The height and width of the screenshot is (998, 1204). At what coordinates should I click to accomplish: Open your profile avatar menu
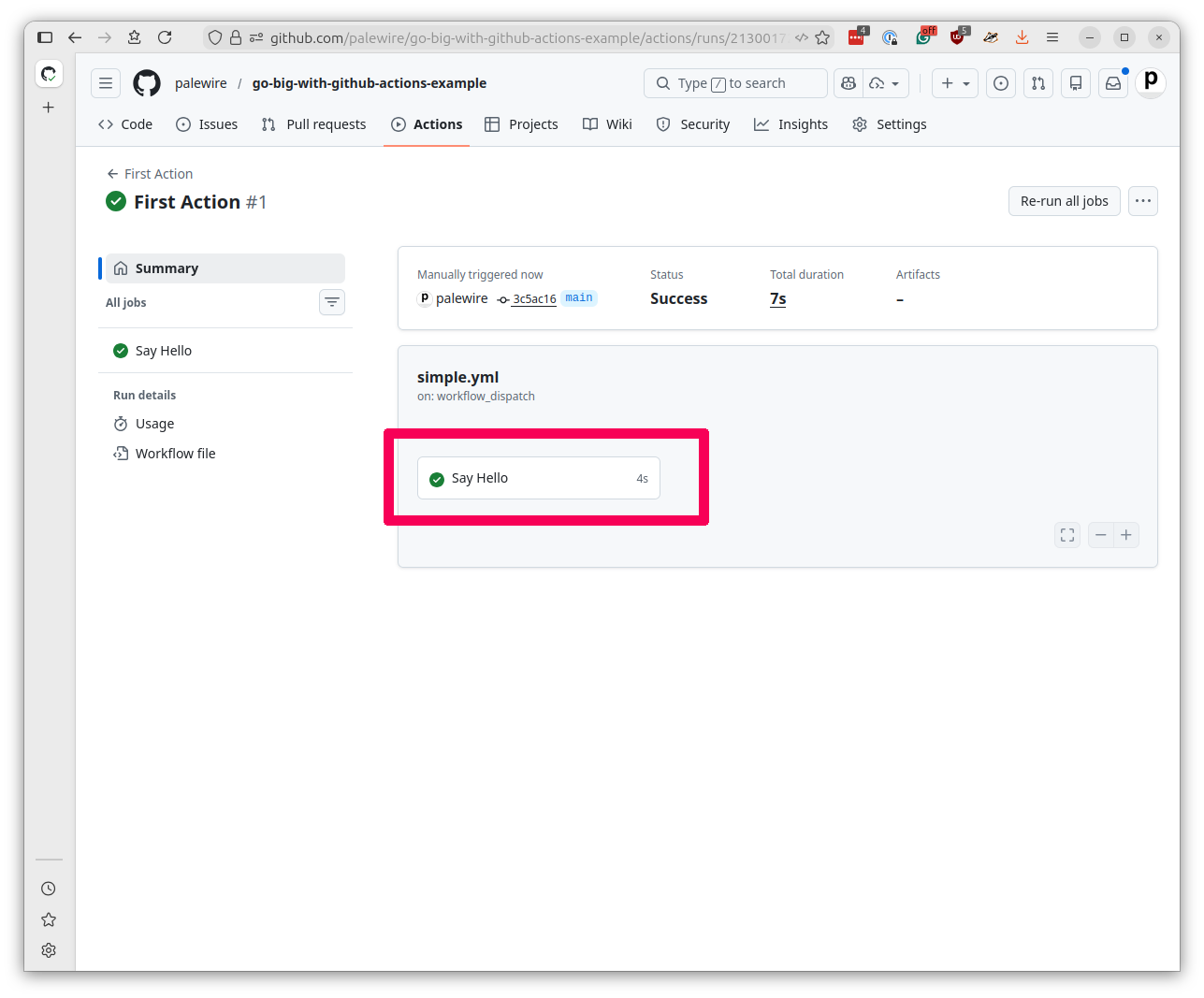(1150, 83)
